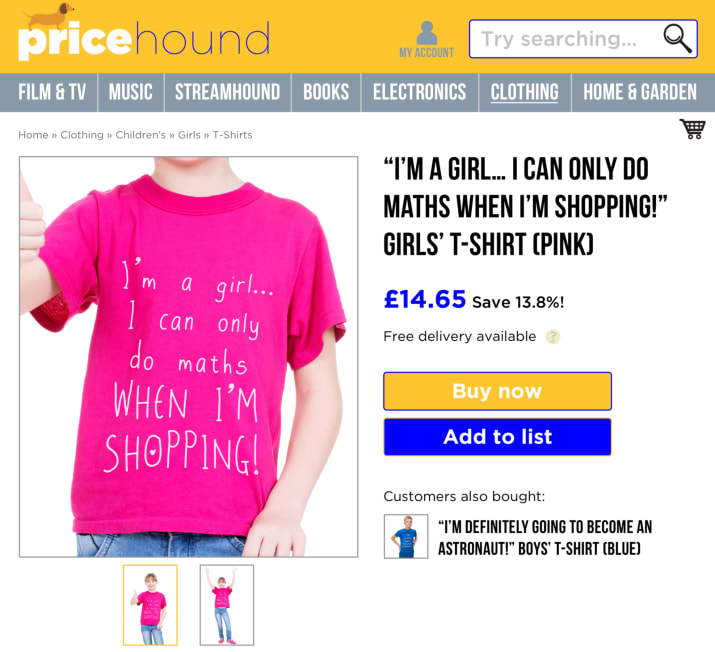Open the My Account profile icon

coord(426,39)
